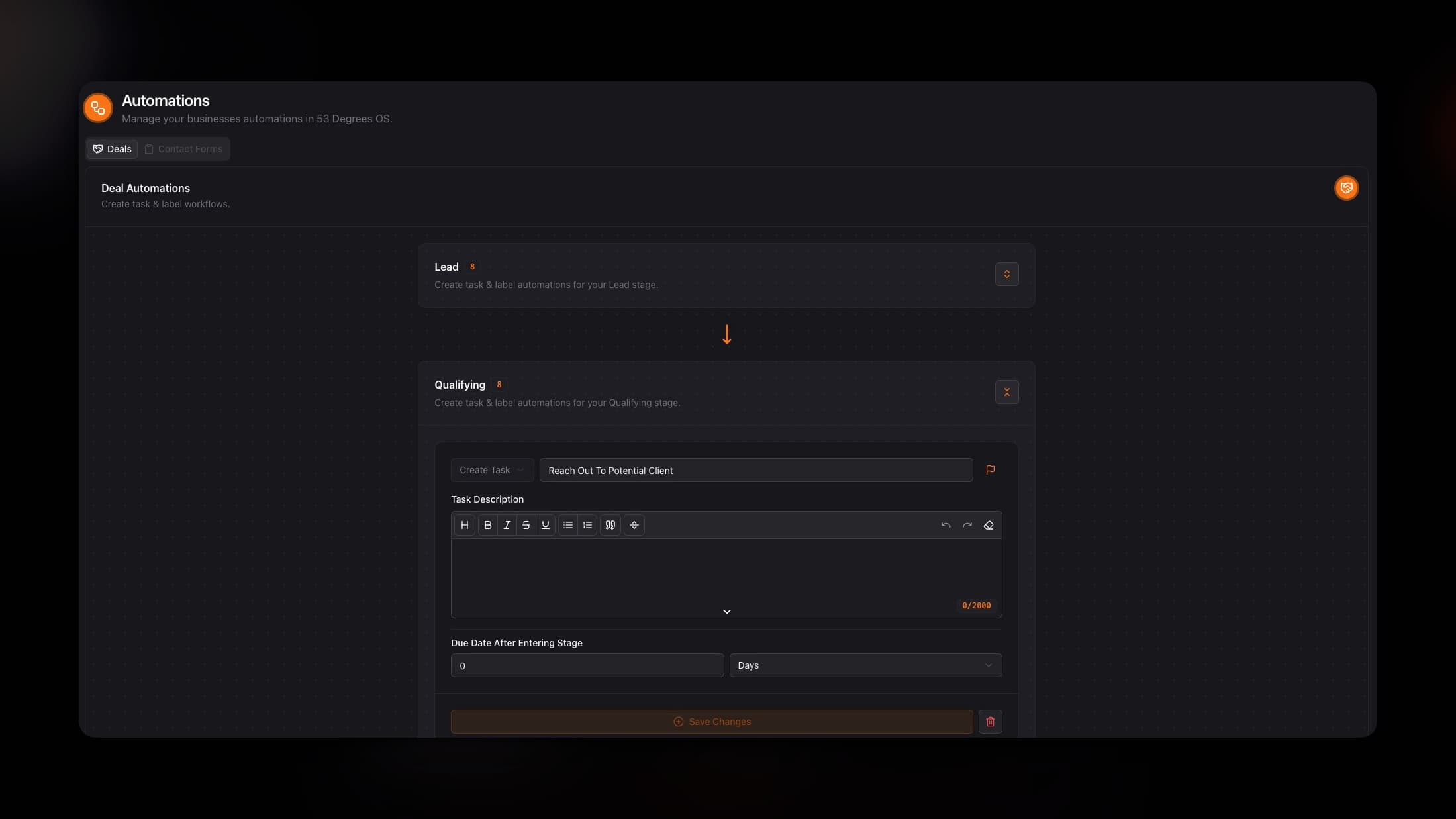The width and height of the screenshot is (1456, 819).
Task: Toggle underline formatting
Action: point(546,525)
